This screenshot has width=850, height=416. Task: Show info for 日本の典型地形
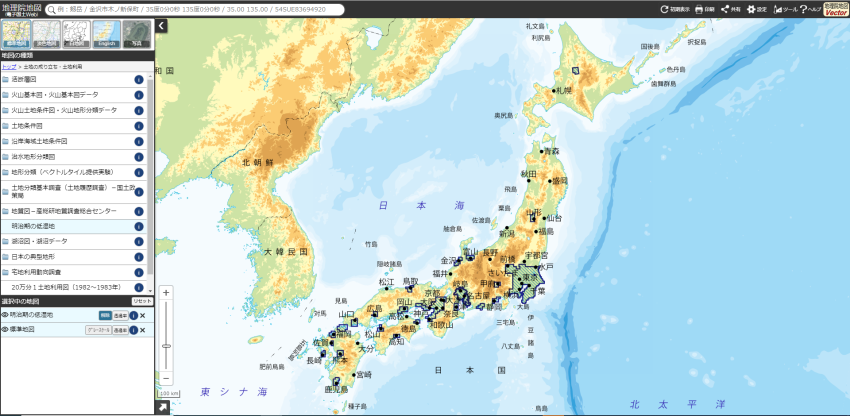[139, 257]
